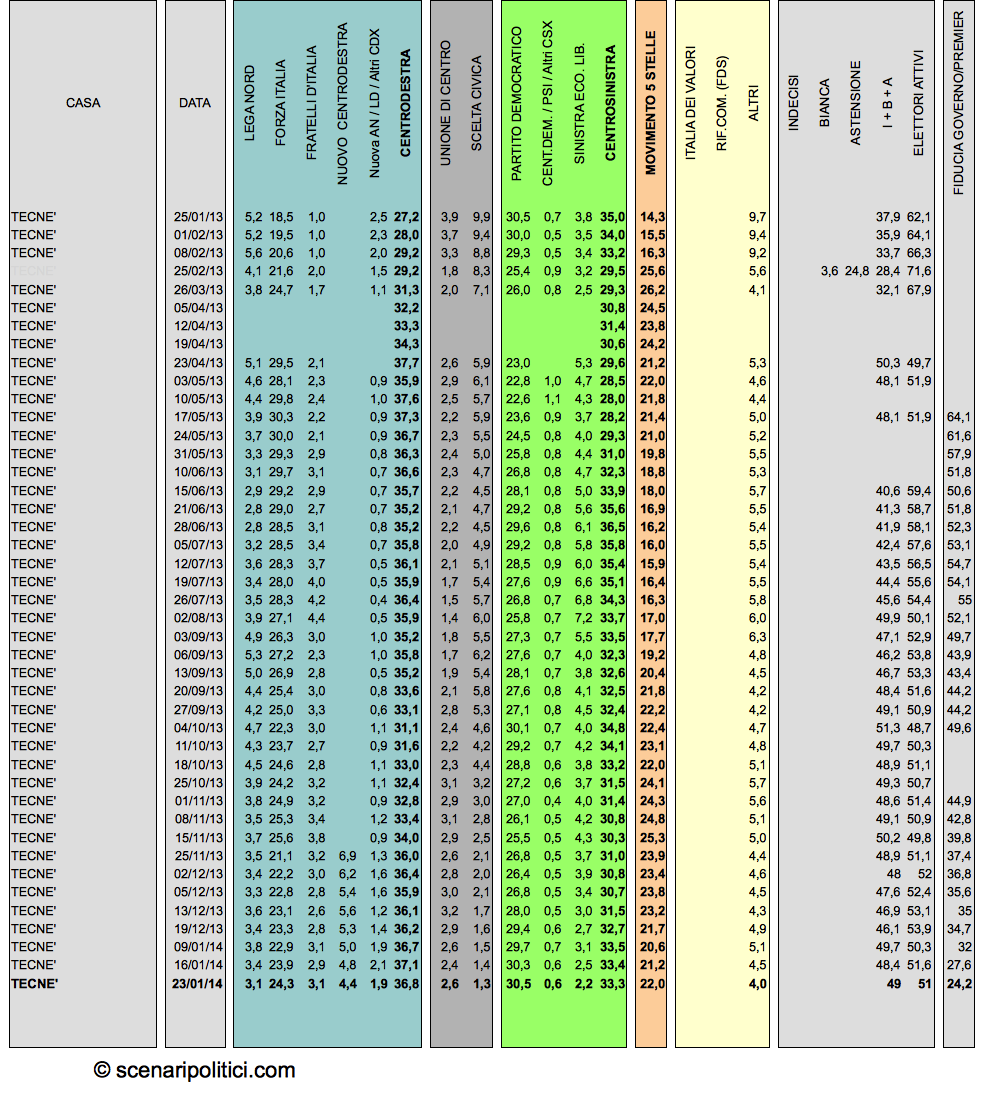Image resolution: width=985 pixels, height=1094 pixels.
Task: Click the date 04/10/13
Action: (198, 728)
